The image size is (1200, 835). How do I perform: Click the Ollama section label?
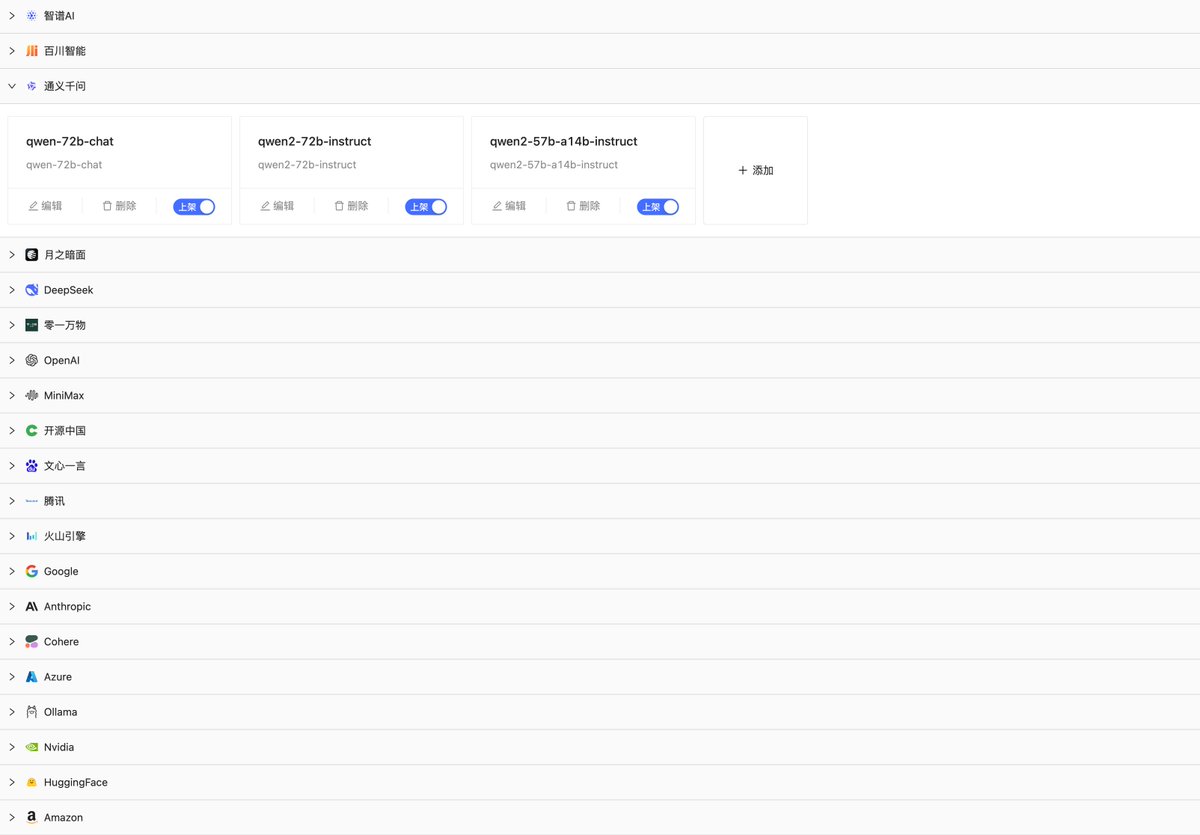point(60,712)
